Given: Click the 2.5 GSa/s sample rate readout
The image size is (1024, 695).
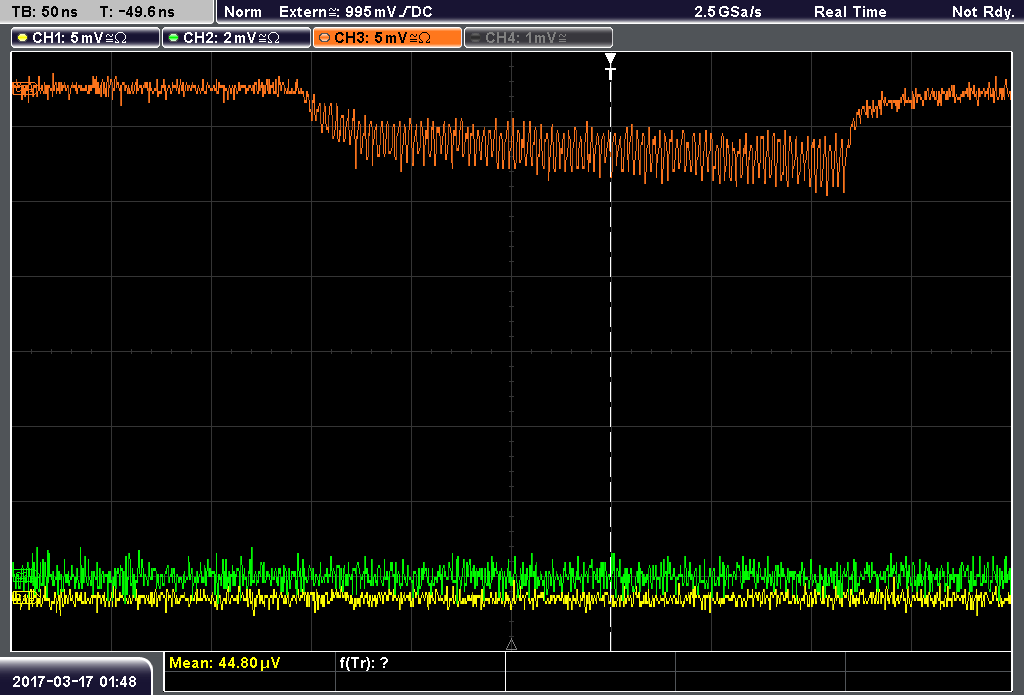Looking at the screenshot, I should tap(728, 12).
